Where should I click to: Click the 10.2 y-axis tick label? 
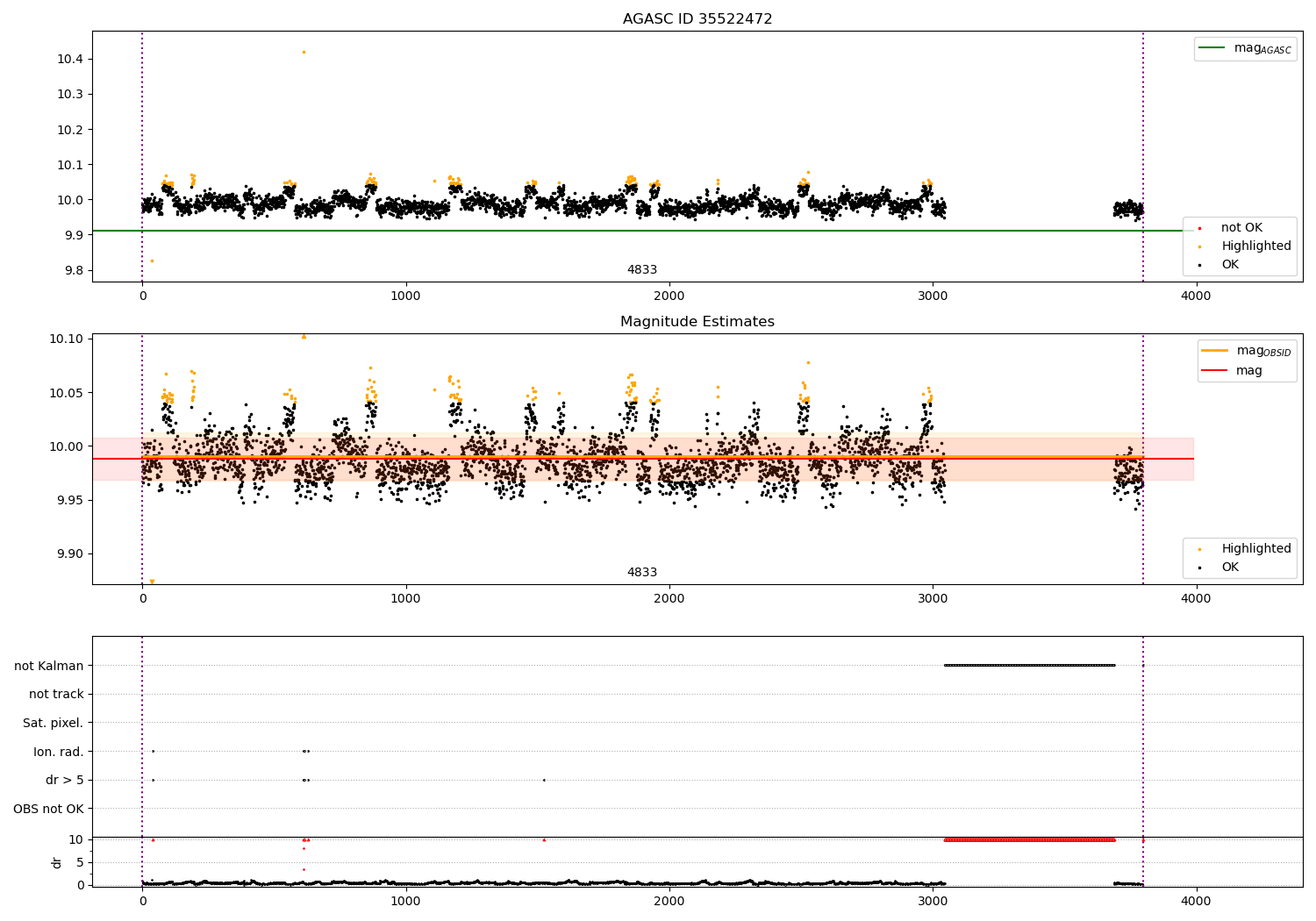point(70,130)
